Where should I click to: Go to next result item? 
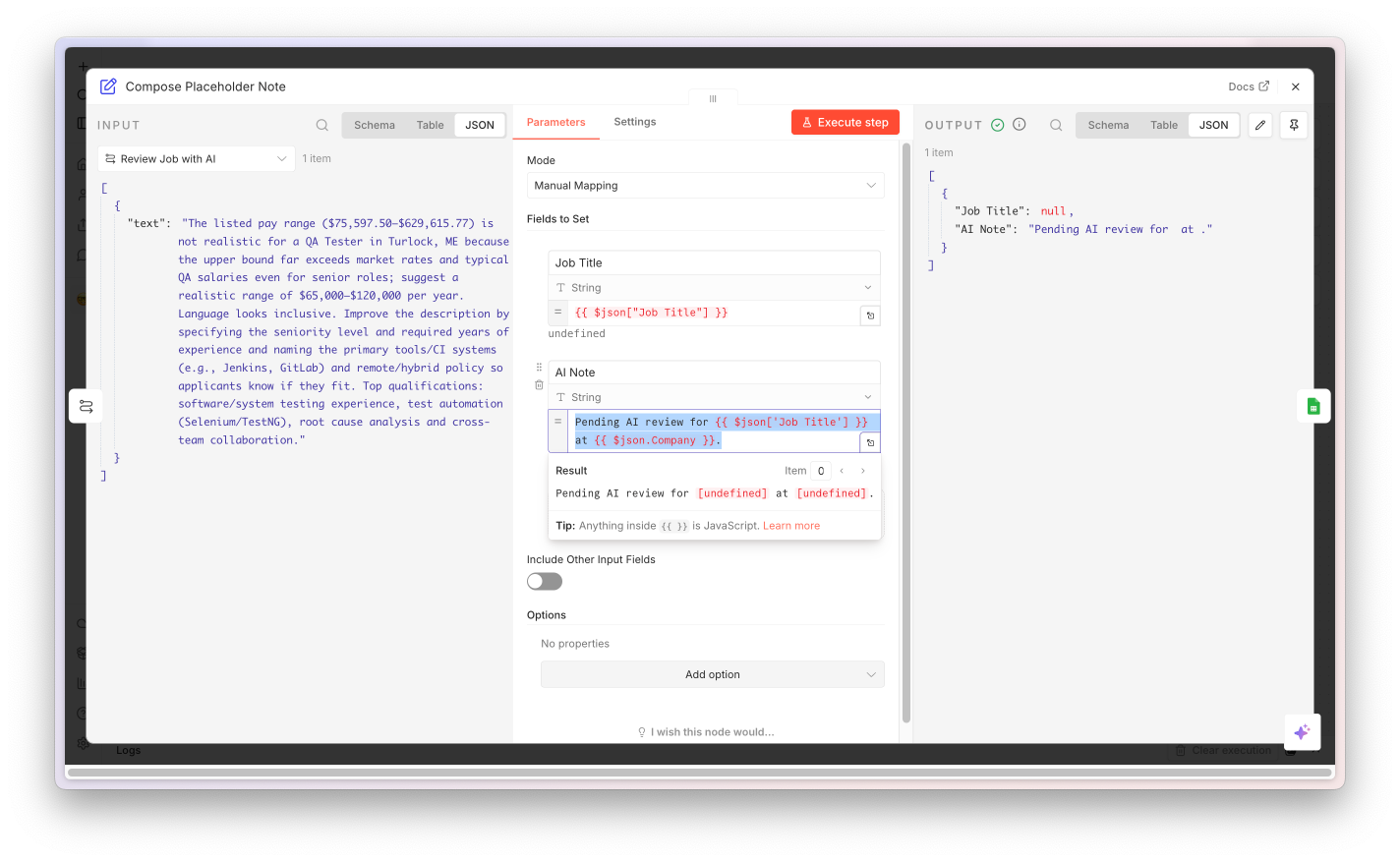point(863,471)
